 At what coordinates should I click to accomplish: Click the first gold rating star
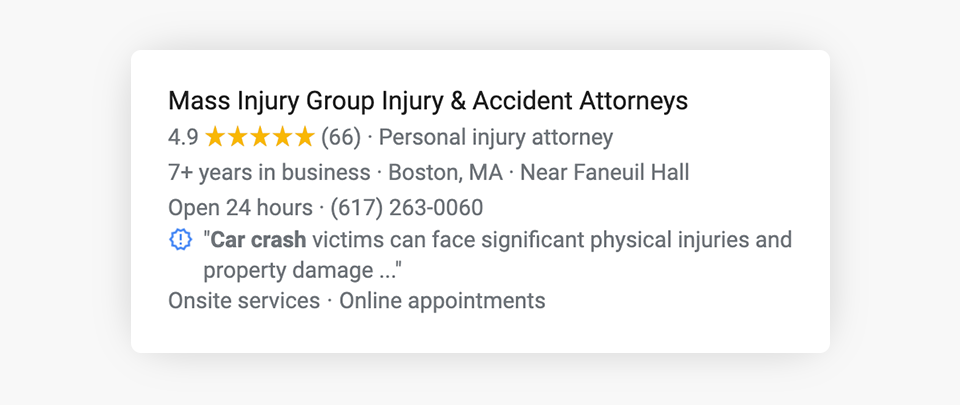click(215, 137)
